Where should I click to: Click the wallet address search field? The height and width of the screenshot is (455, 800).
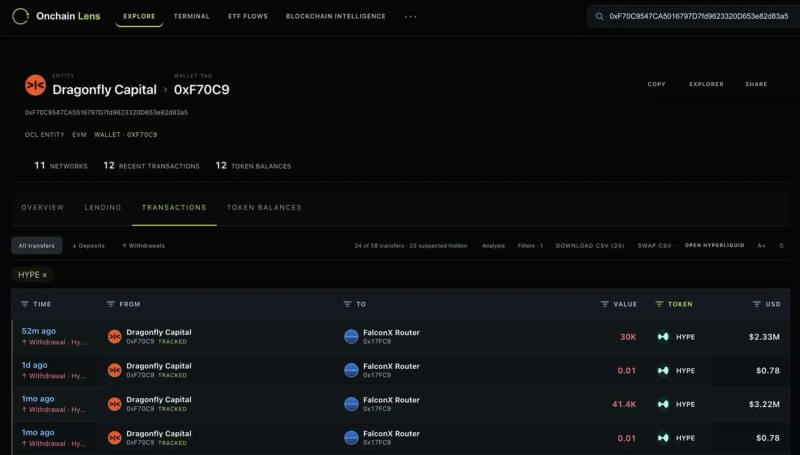694,16
